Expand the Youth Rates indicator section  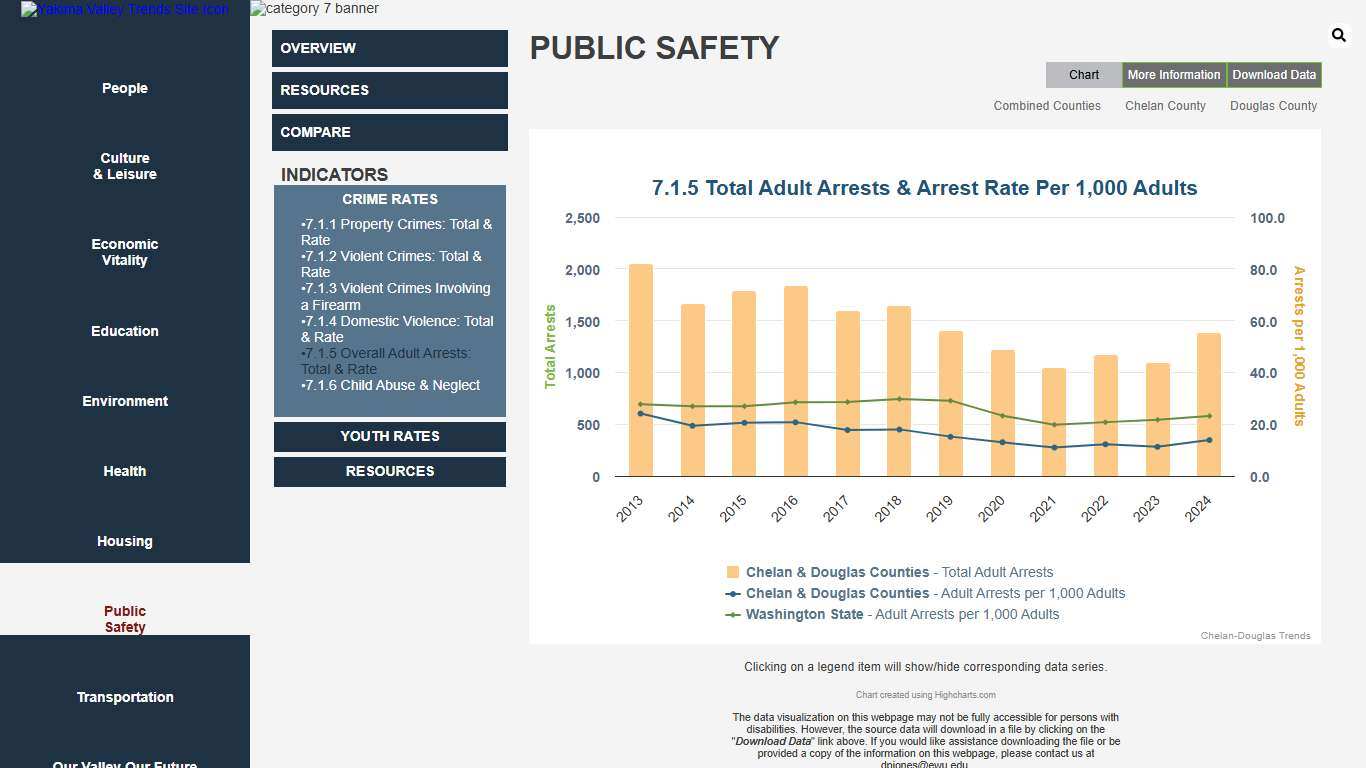(x=390, y=436)
